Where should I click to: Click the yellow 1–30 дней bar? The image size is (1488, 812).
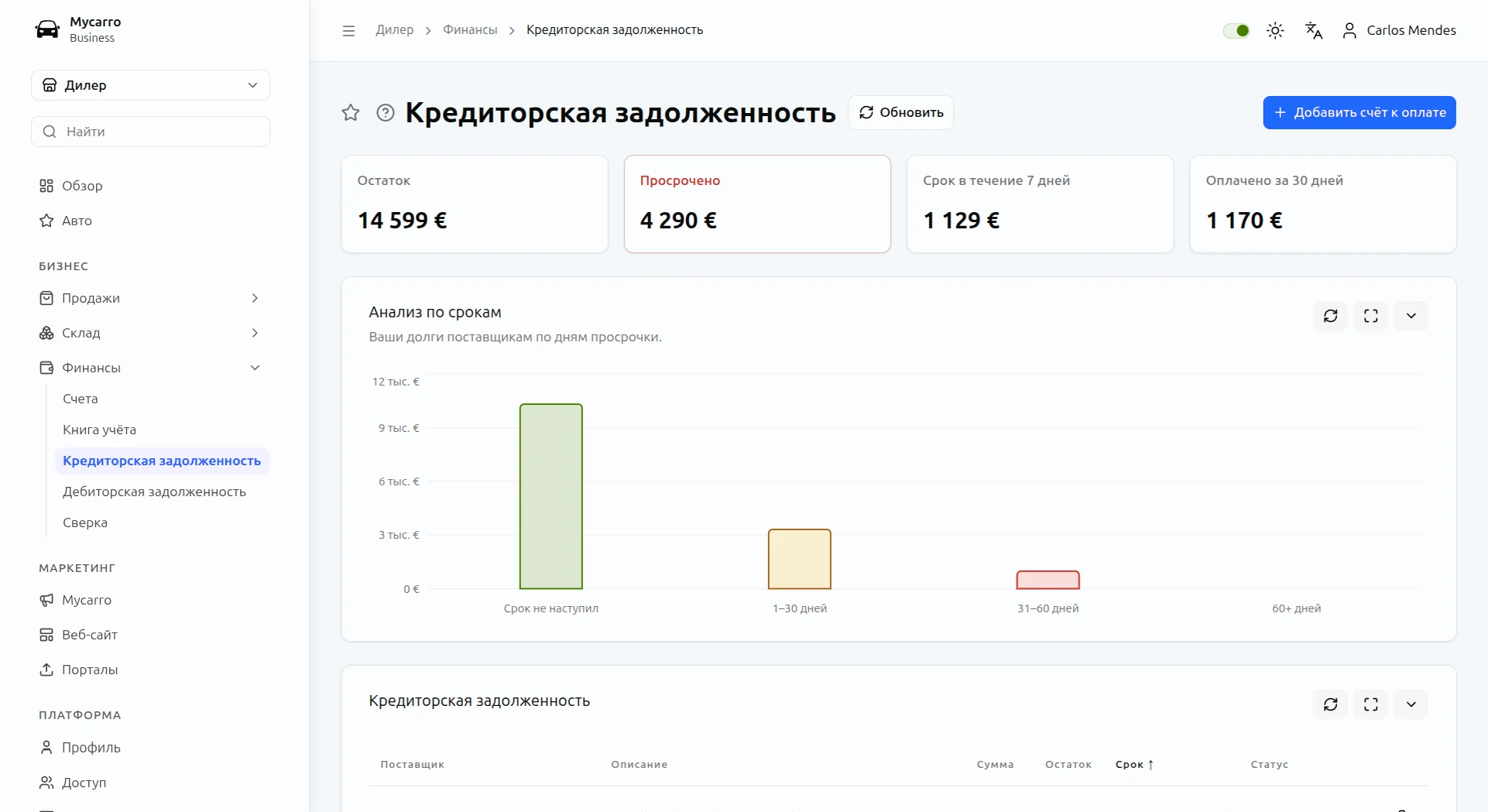click(x=800, y=559)
